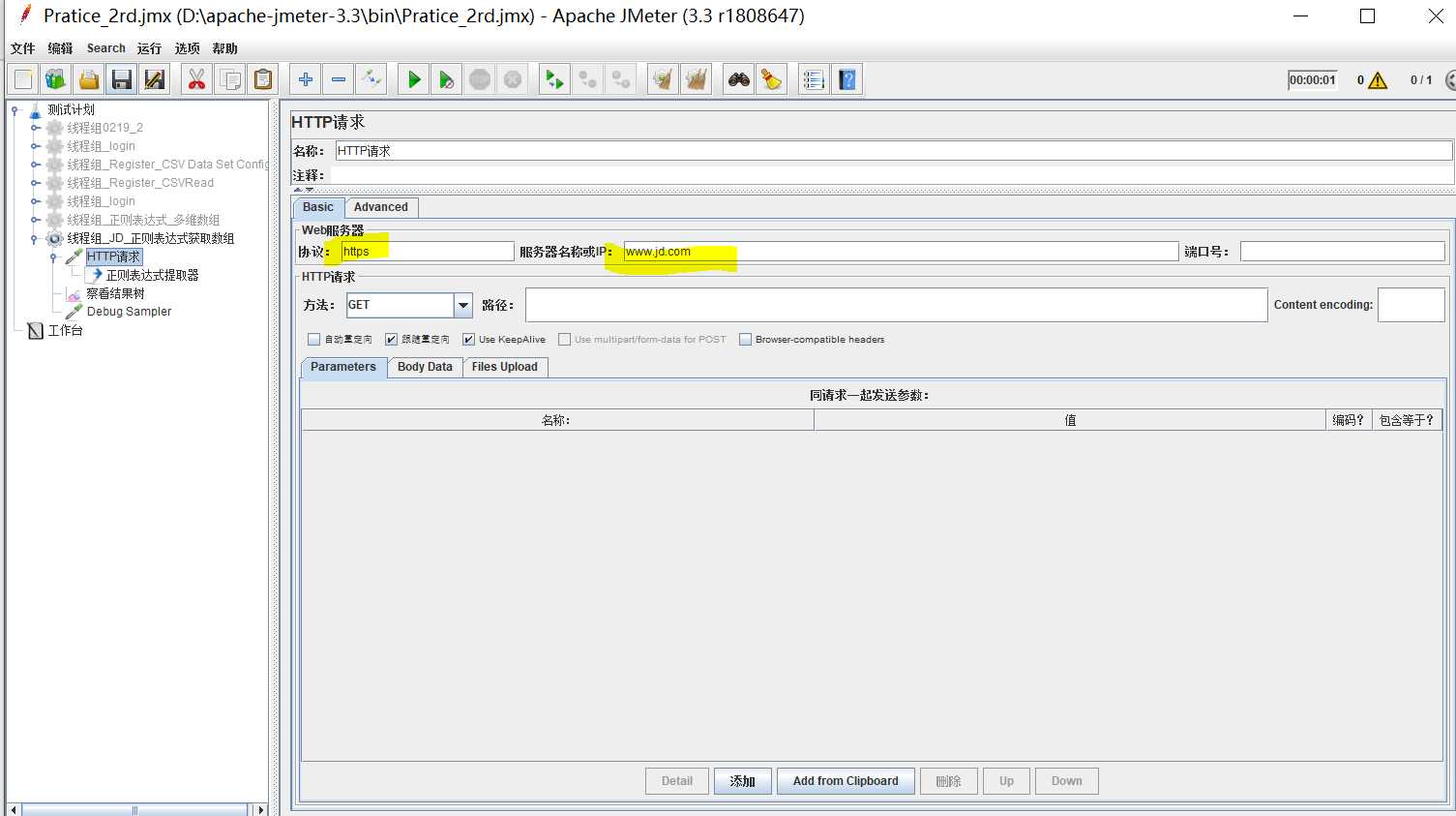The width and height of the screenshot is (1456, 816).
Task: Click the Remote Start All icon
Action: click(554, 79)
